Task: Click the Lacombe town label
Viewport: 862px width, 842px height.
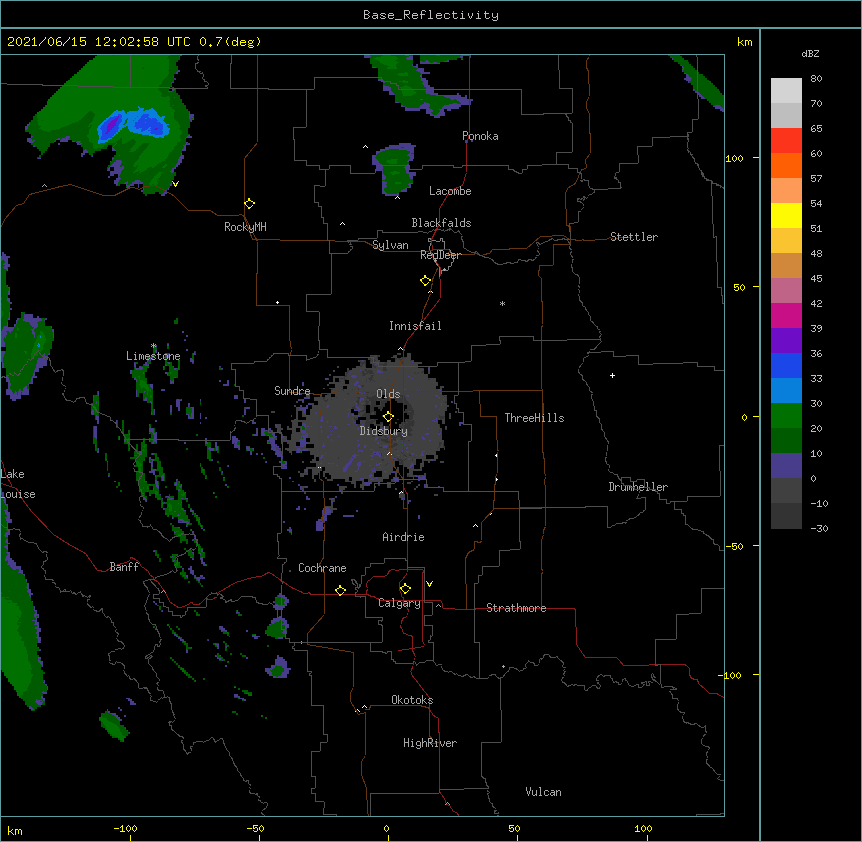Action: [x=450, y=191]
